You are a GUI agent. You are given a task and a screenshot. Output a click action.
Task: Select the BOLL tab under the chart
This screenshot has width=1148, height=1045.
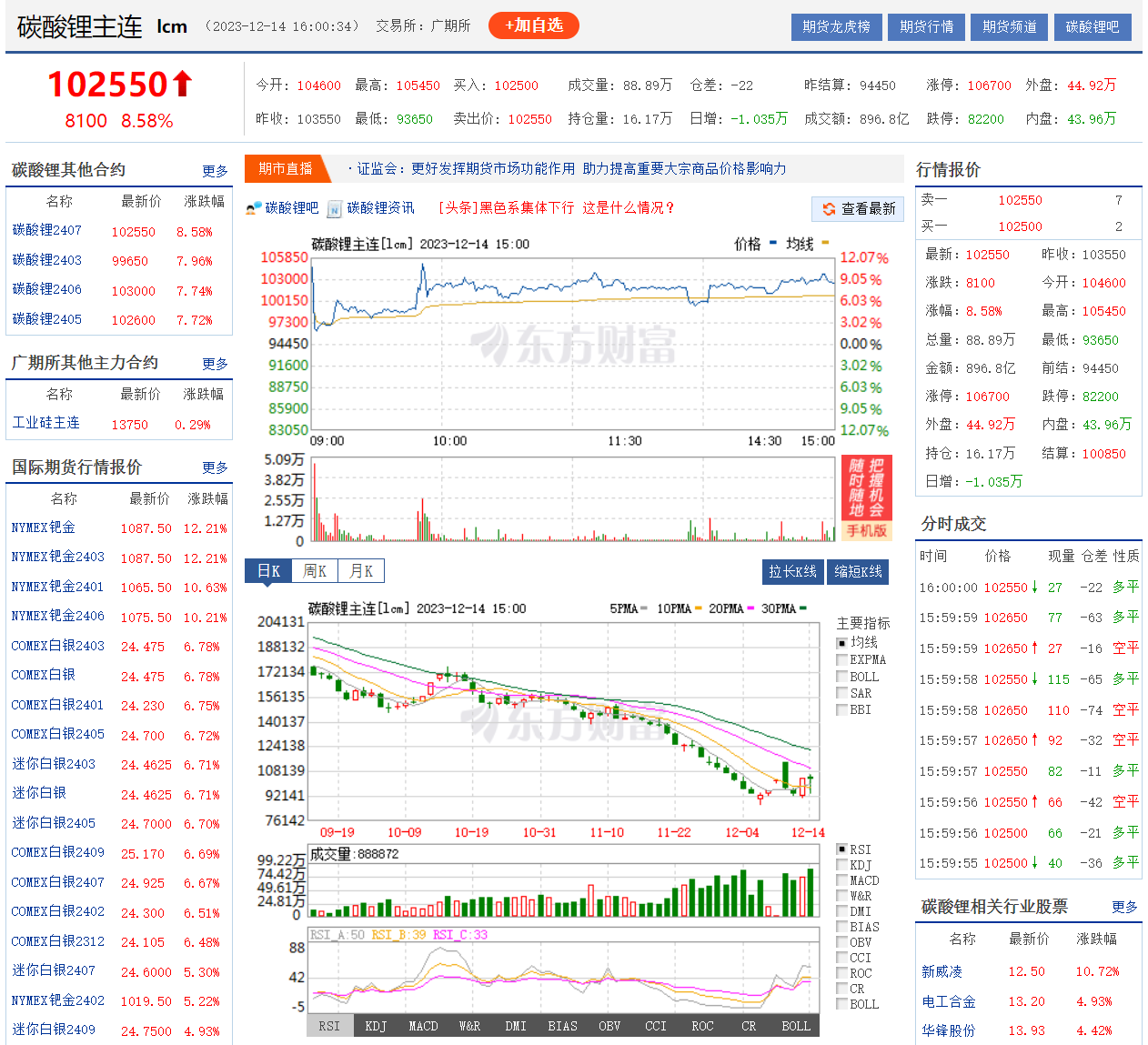796,1026
